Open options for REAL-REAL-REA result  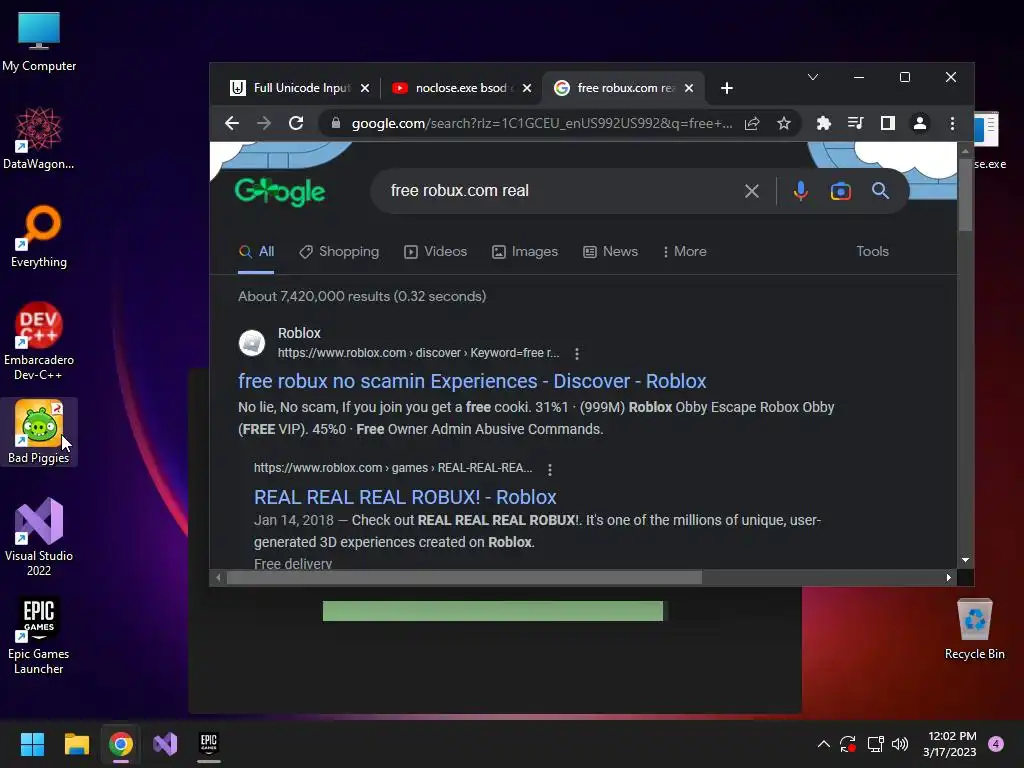[550, 470]
